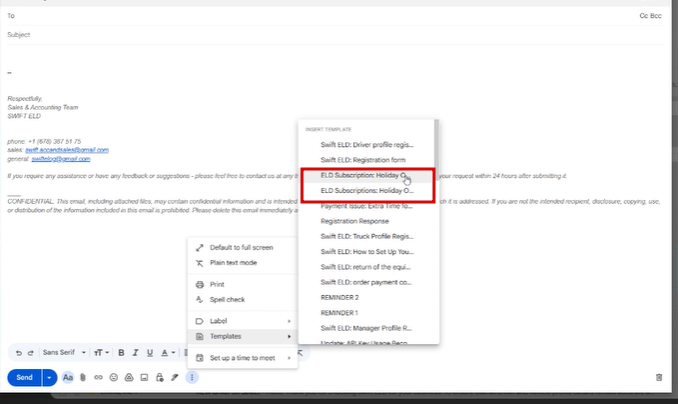Click the Send button
The height and width of the screenshot is (404, 678).
pyautogui.click(x=24, y=378)
